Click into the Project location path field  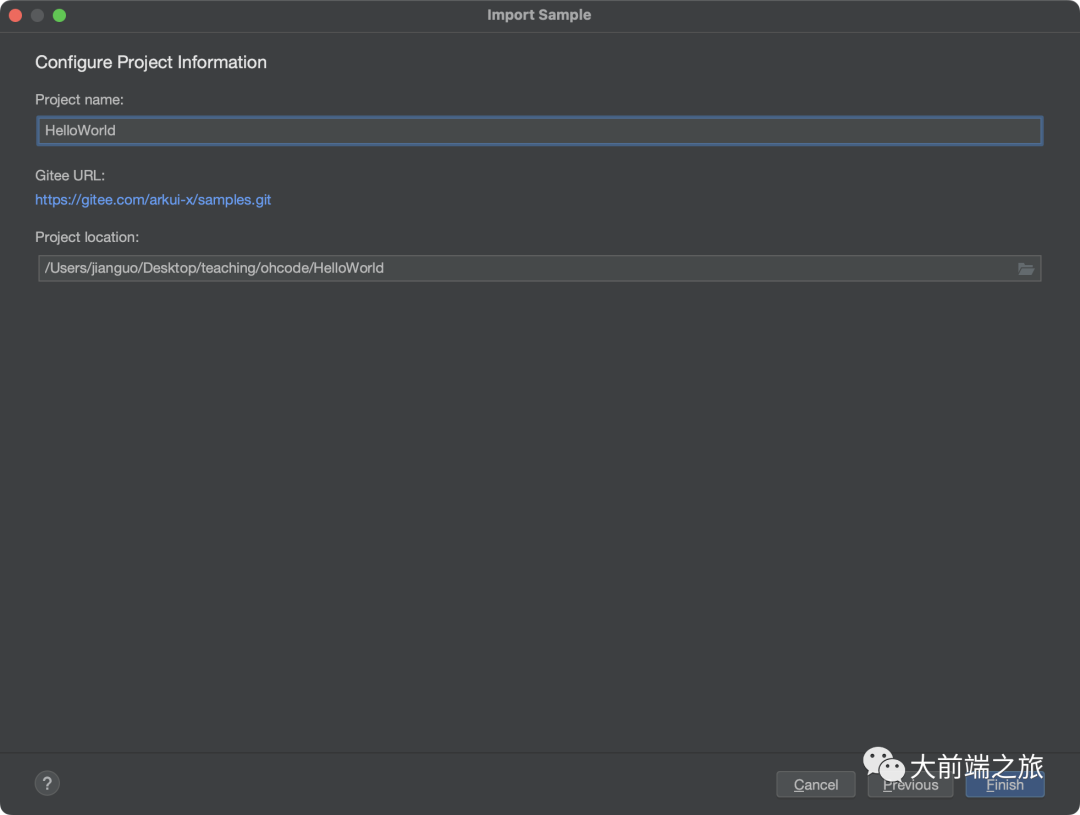(520, 268)
